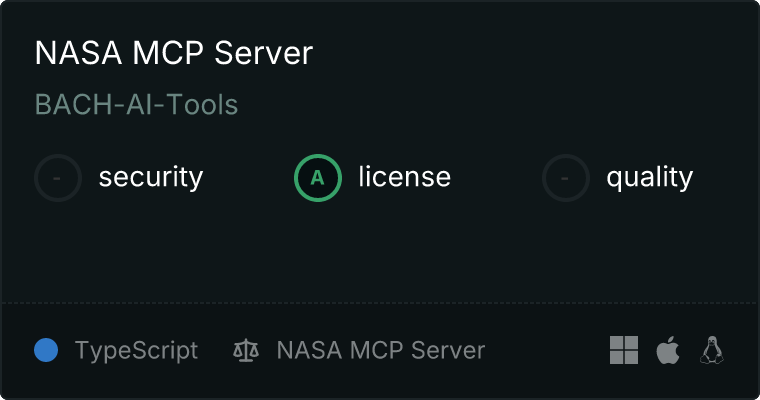Click the dashed divider above the footer
Viewport: 760px width, 400px height.
[380, 302]
